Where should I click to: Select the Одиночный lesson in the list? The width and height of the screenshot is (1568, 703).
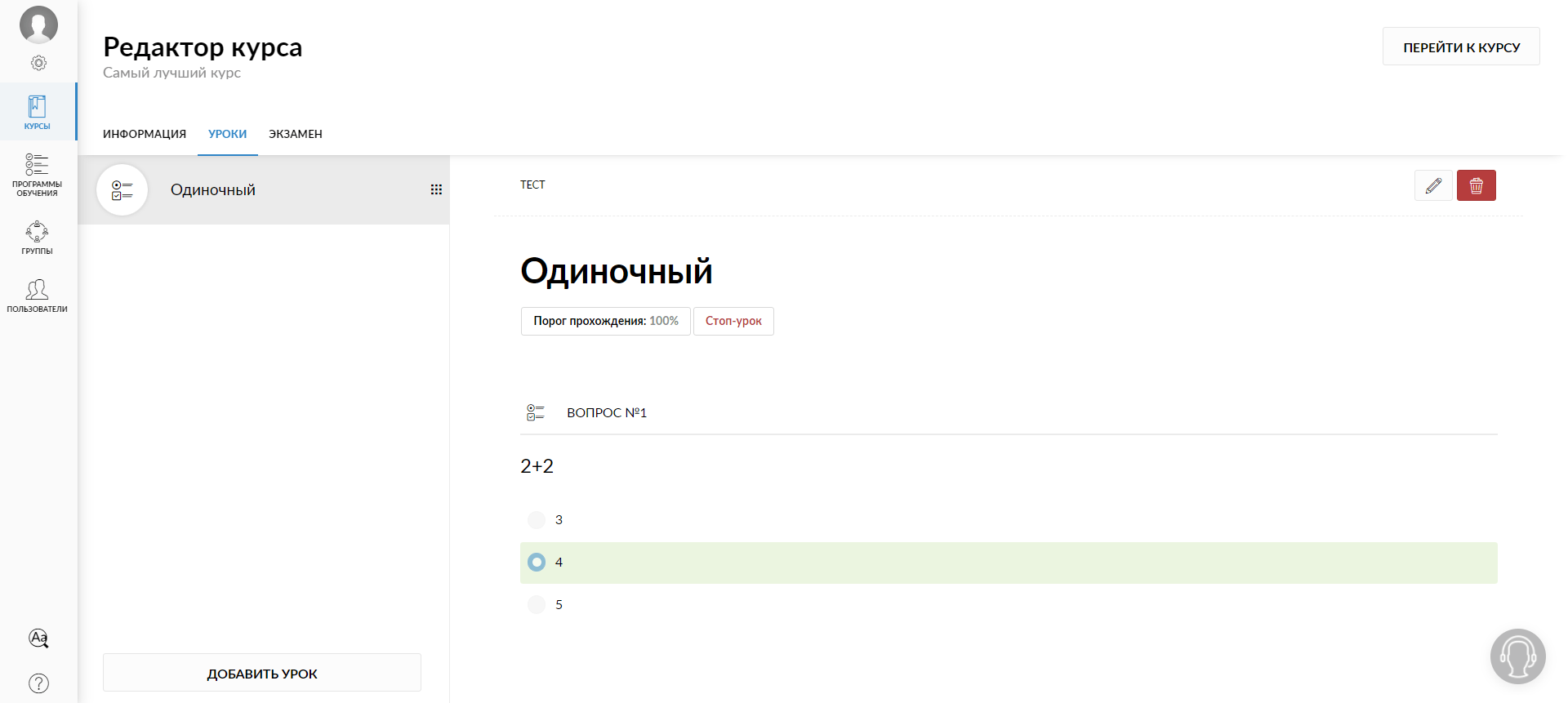pyautogui.click(x=213, y=190)
